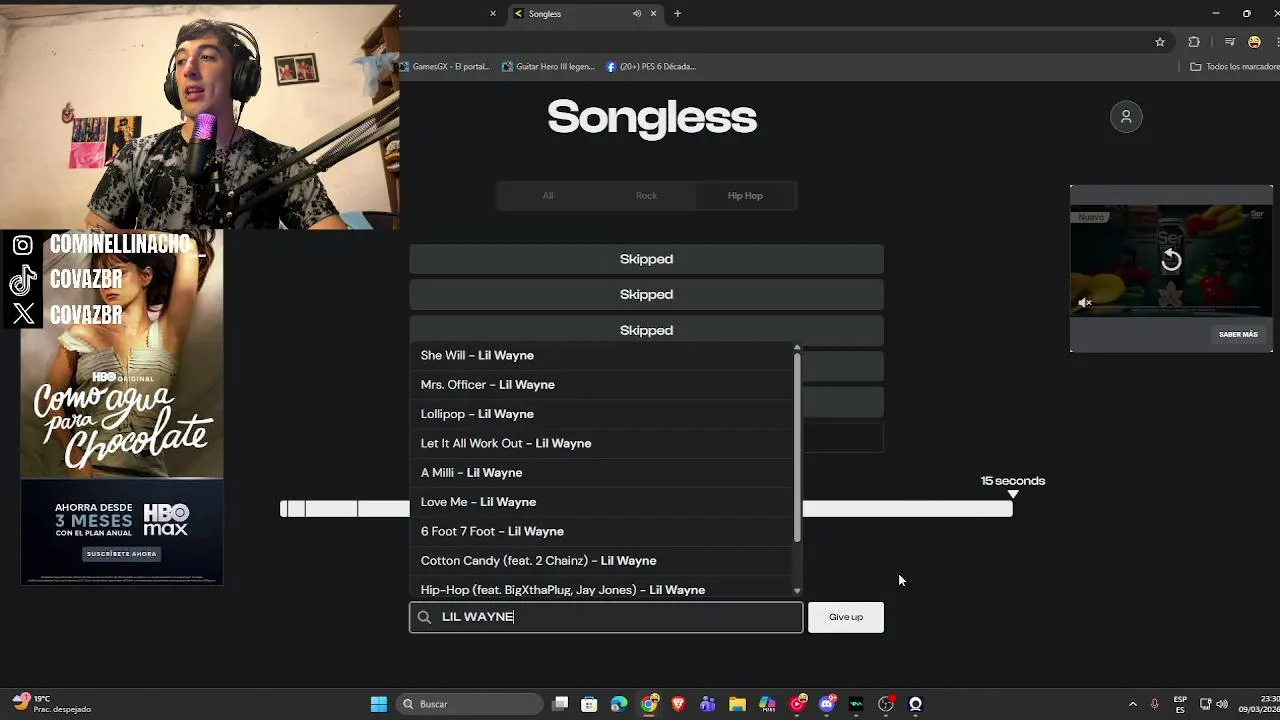Image resolution: width=1280 pixels, height=720 pixels.
Task: Click the 15 seconds marker on playback bar
Action: [x=1013, y=494]
